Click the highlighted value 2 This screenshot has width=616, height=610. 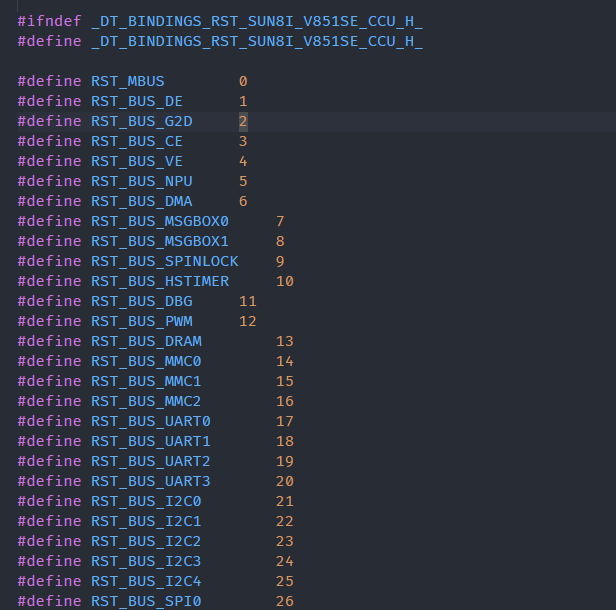(243, 121)
